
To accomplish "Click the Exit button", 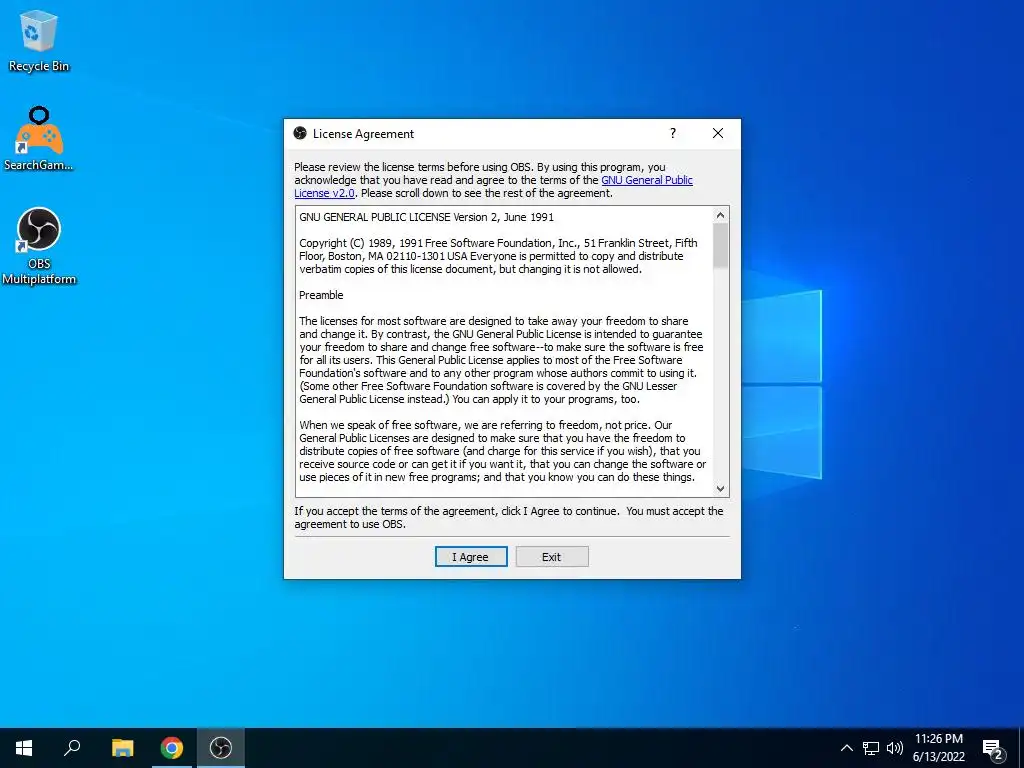I will pos(552,557).
